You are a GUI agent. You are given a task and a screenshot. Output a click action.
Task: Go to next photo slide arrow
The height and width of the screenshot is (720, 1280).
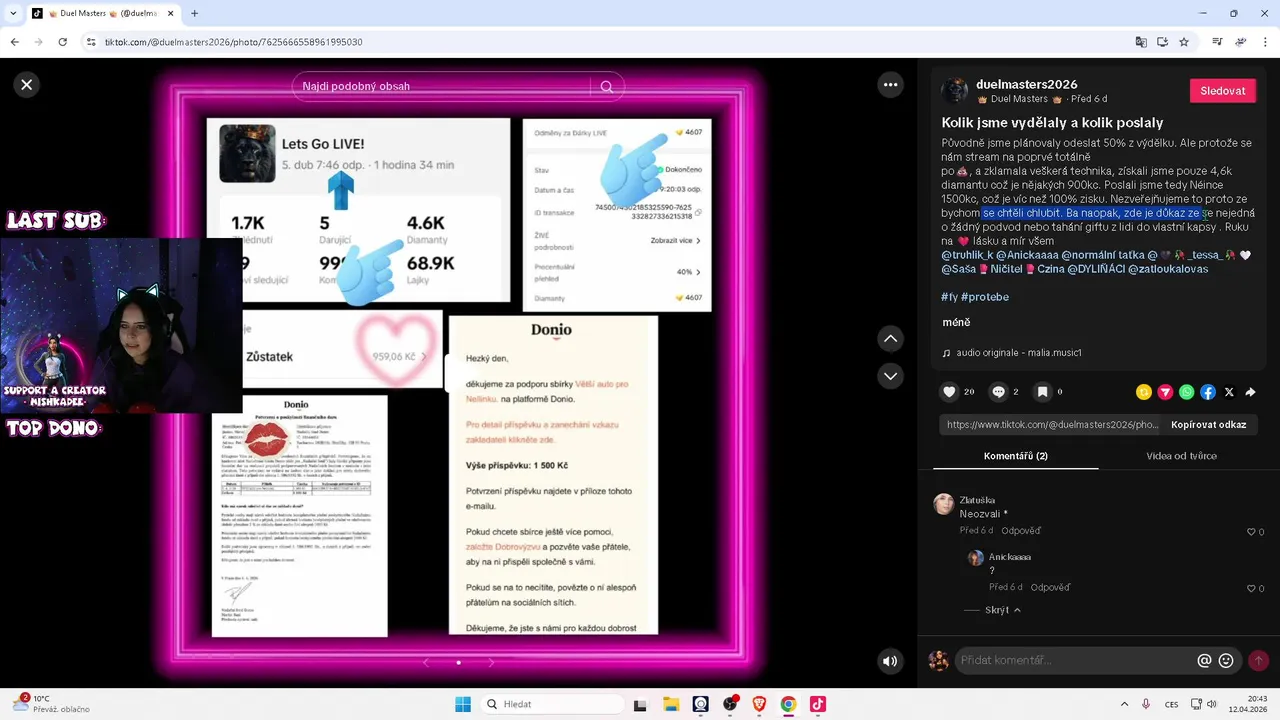click(x=491, y=662)
